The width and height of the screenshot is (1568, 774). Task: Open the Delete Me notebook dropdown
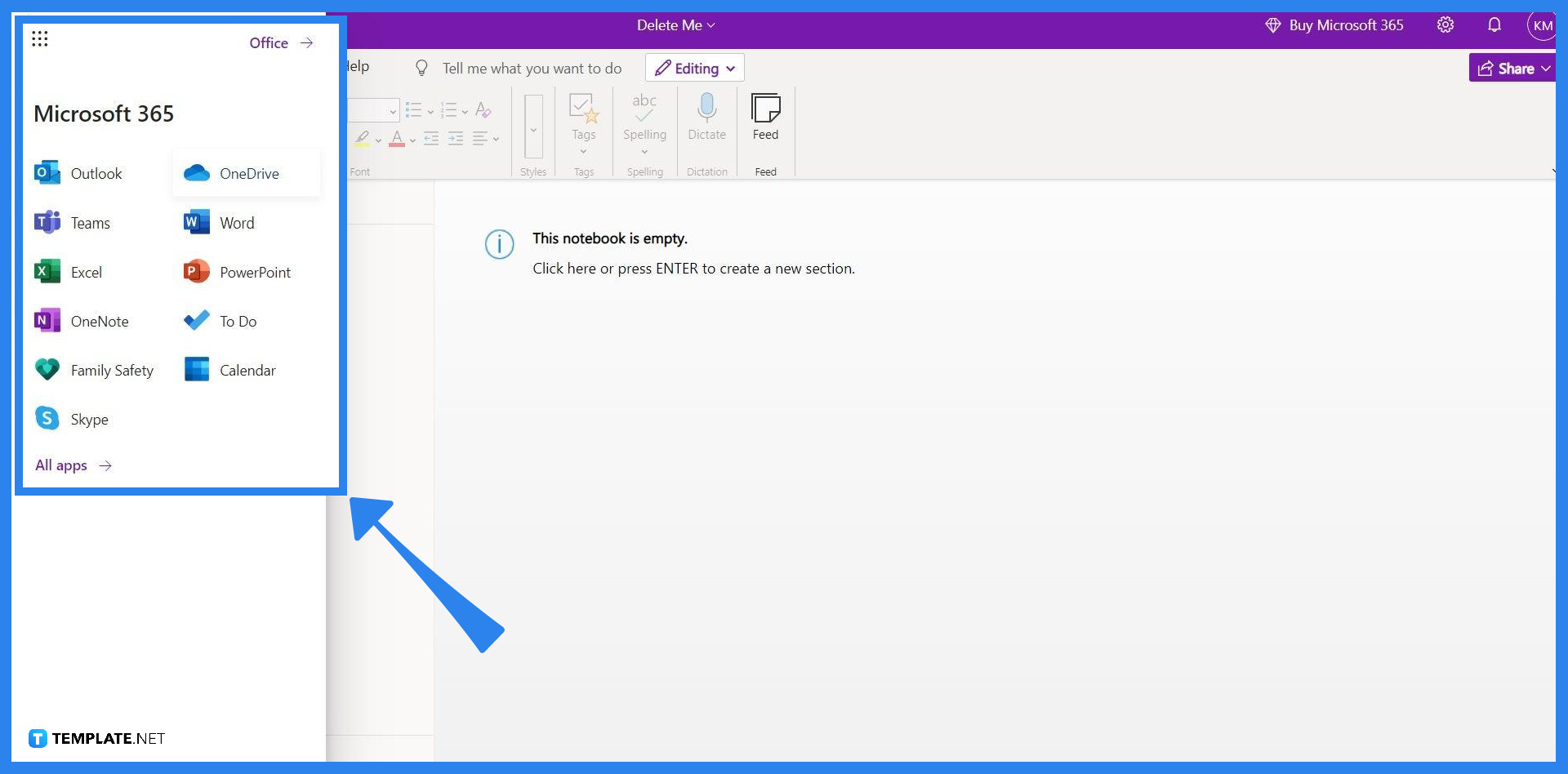676,24
